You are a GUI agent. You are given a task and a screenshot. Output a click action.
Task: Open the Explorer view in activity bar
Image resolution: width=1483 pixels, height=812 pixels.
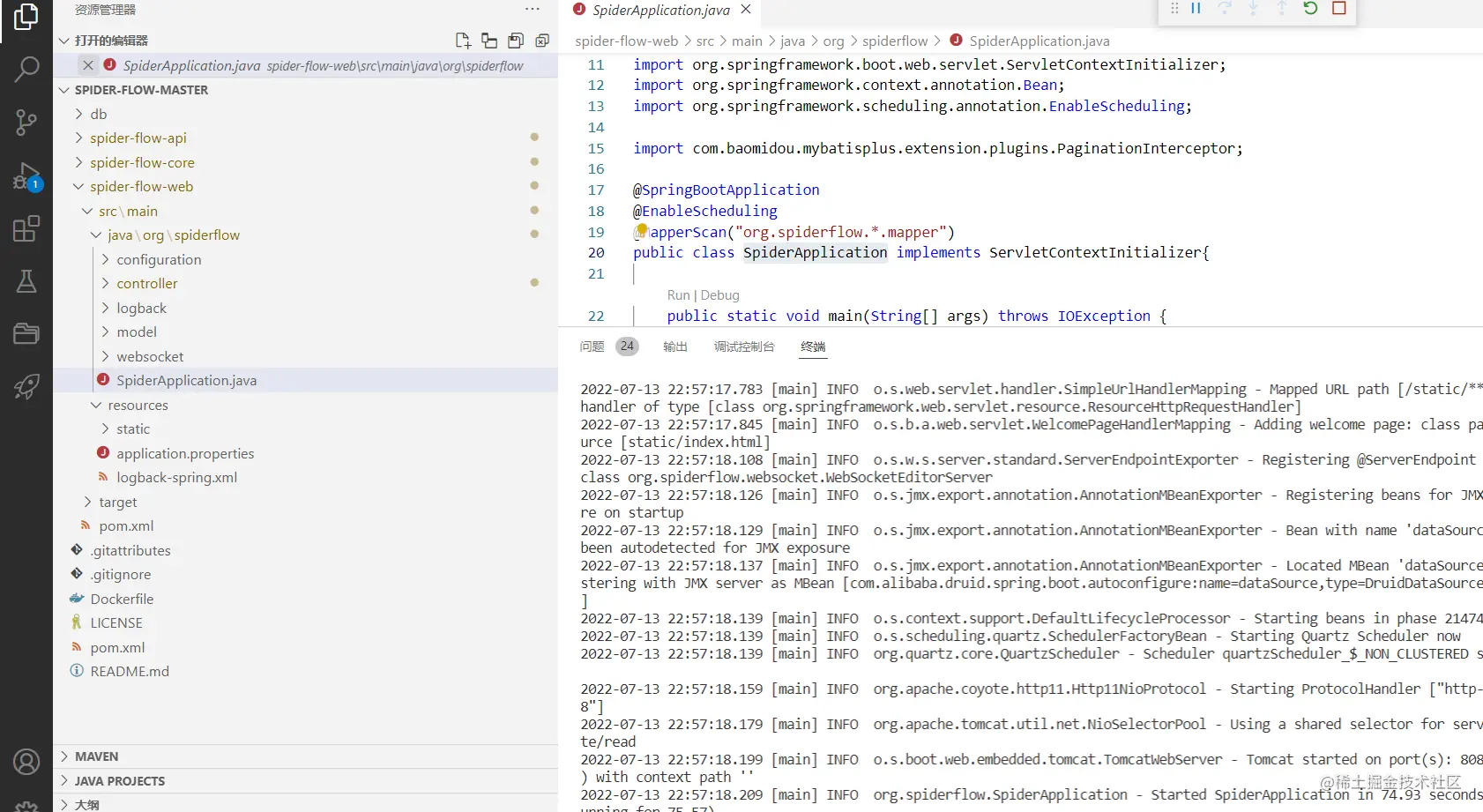pos(26,16)
